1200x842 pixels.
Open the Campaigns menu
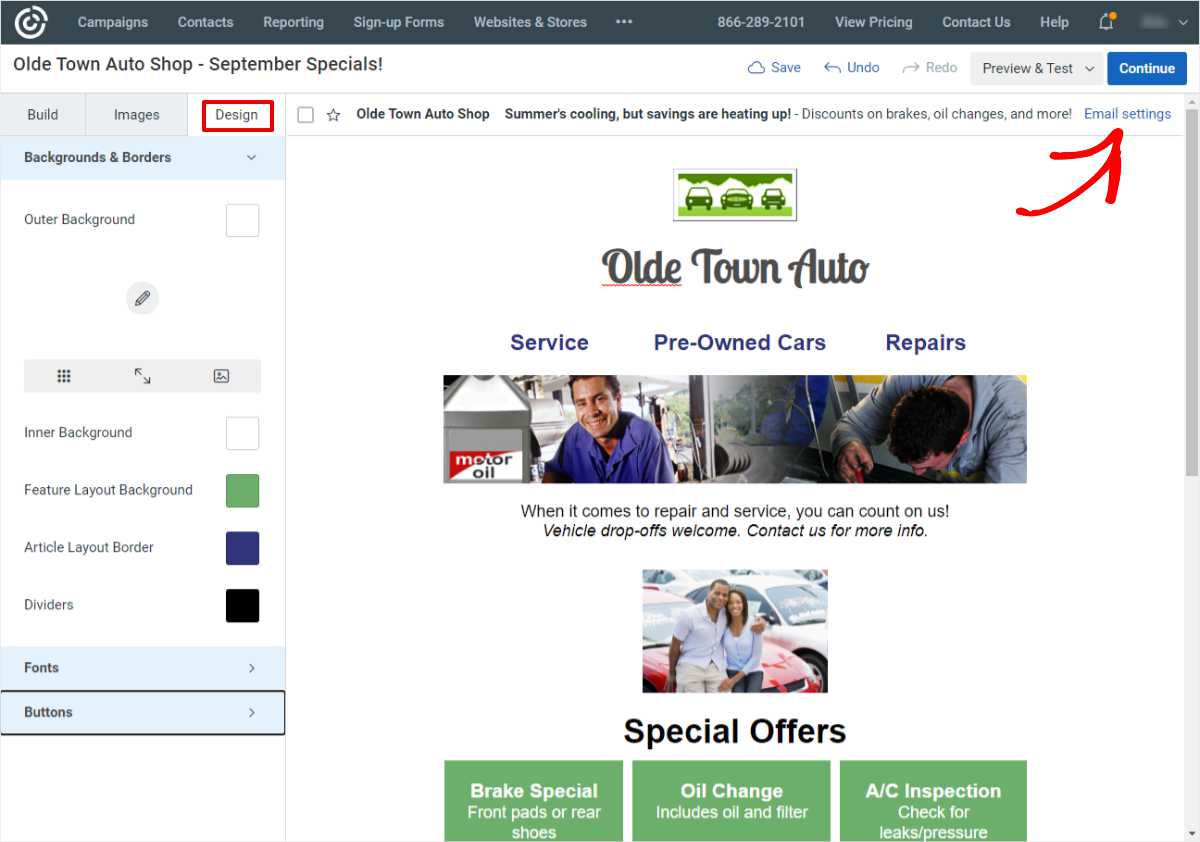tap(112, 21)
